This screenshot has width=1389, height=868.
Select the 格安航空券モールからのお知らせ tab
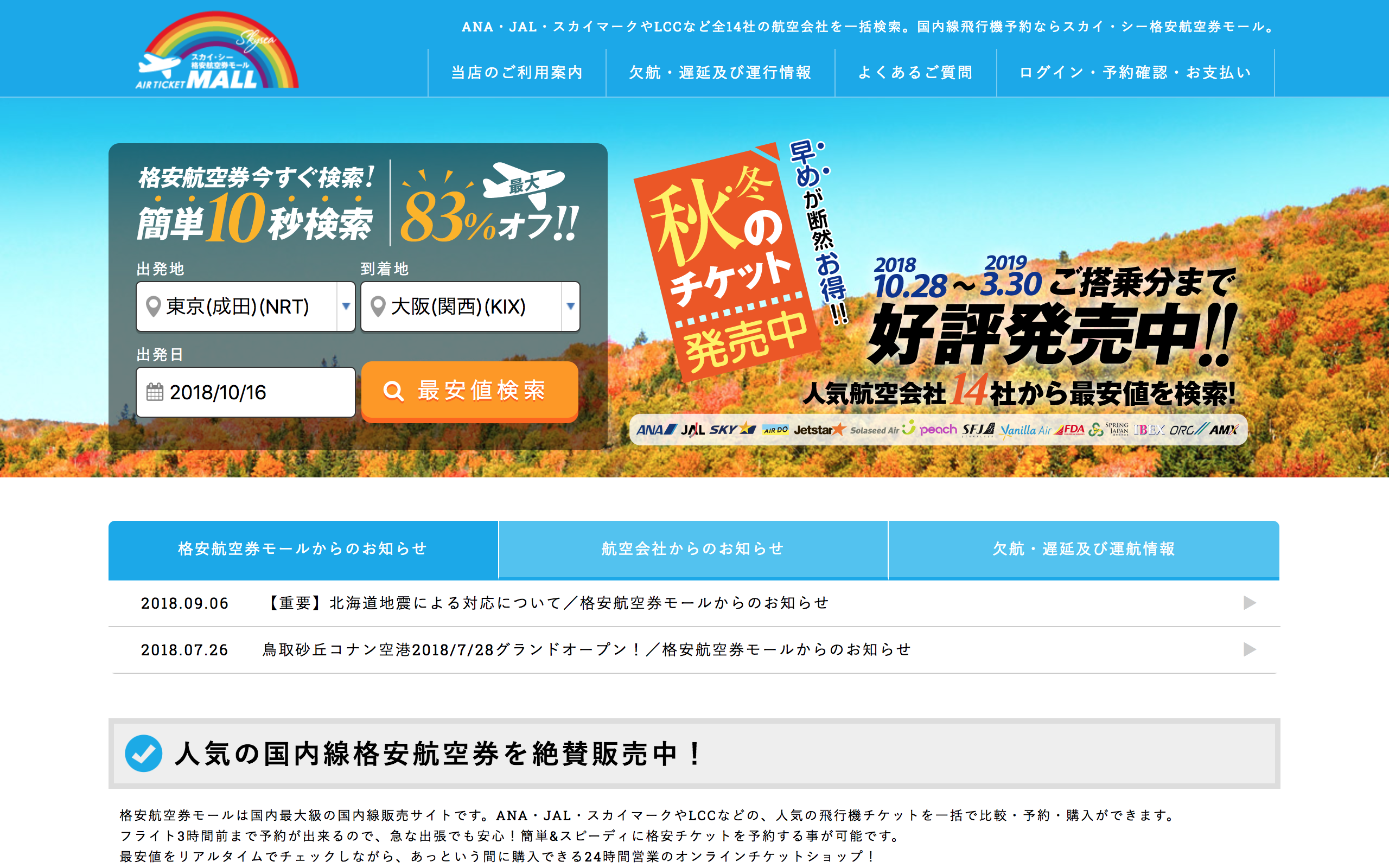coord(303,549)
